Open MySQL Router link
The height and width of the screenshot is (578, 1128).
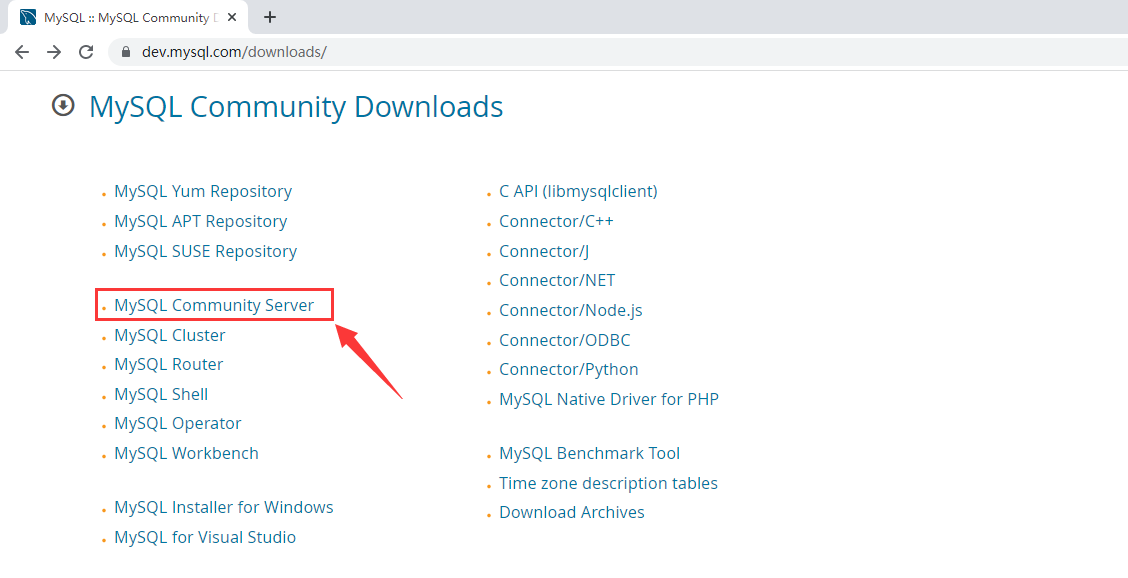click(168, 364)
